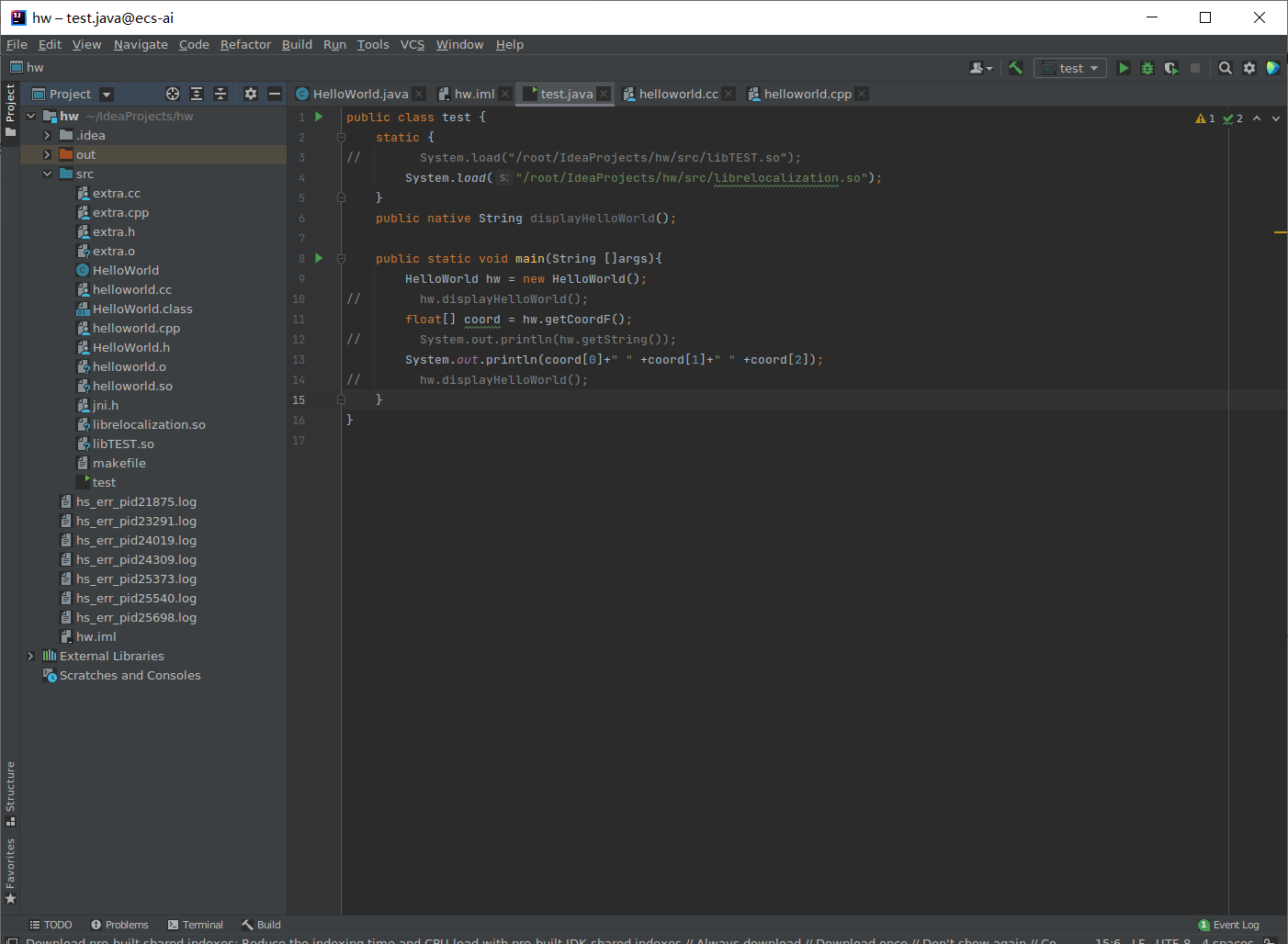Expand the .idea folder
Image resolution: width=1288 pixels, height=944 pixels.
click(47, 135)
